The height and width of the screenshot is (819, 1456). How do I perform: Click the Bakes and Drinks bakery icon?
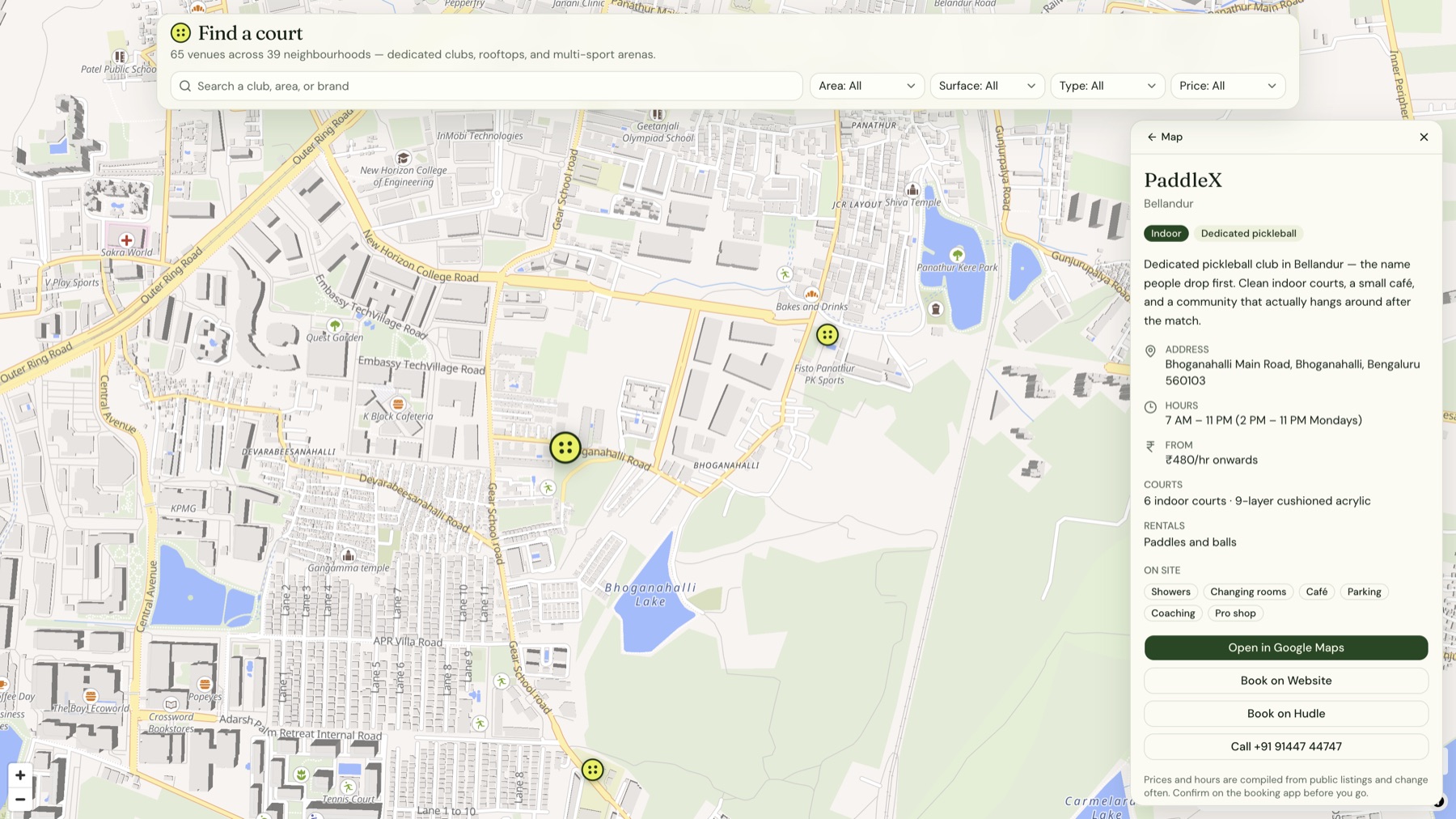(811, 294)
